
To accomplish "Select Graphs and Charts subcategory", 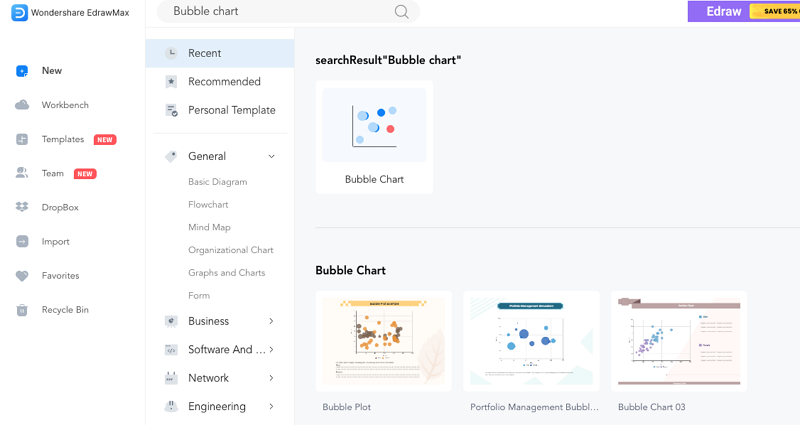I will 227,272.
